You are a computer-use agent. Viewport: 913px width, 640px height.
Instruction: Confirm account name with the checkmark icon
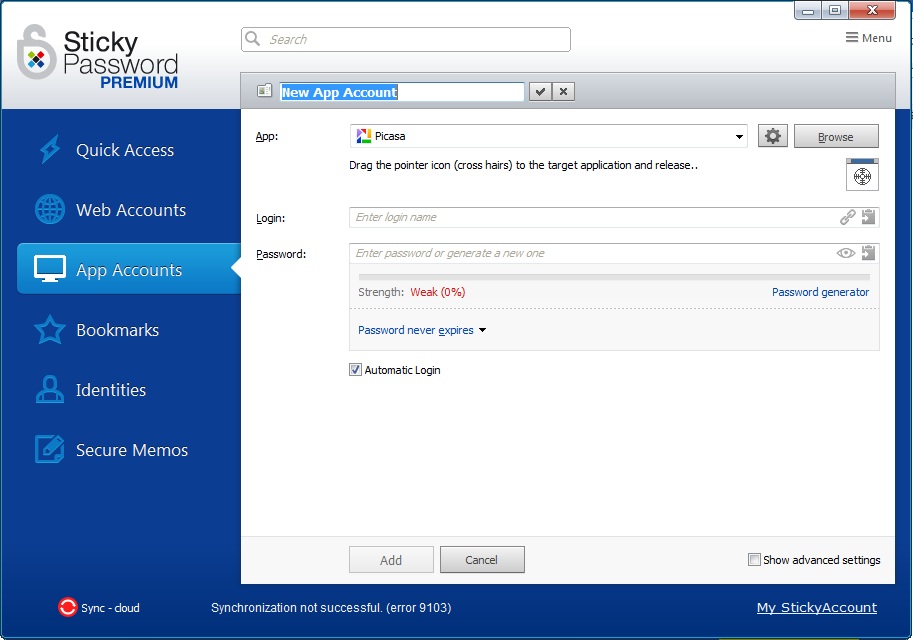pos(539,91)
